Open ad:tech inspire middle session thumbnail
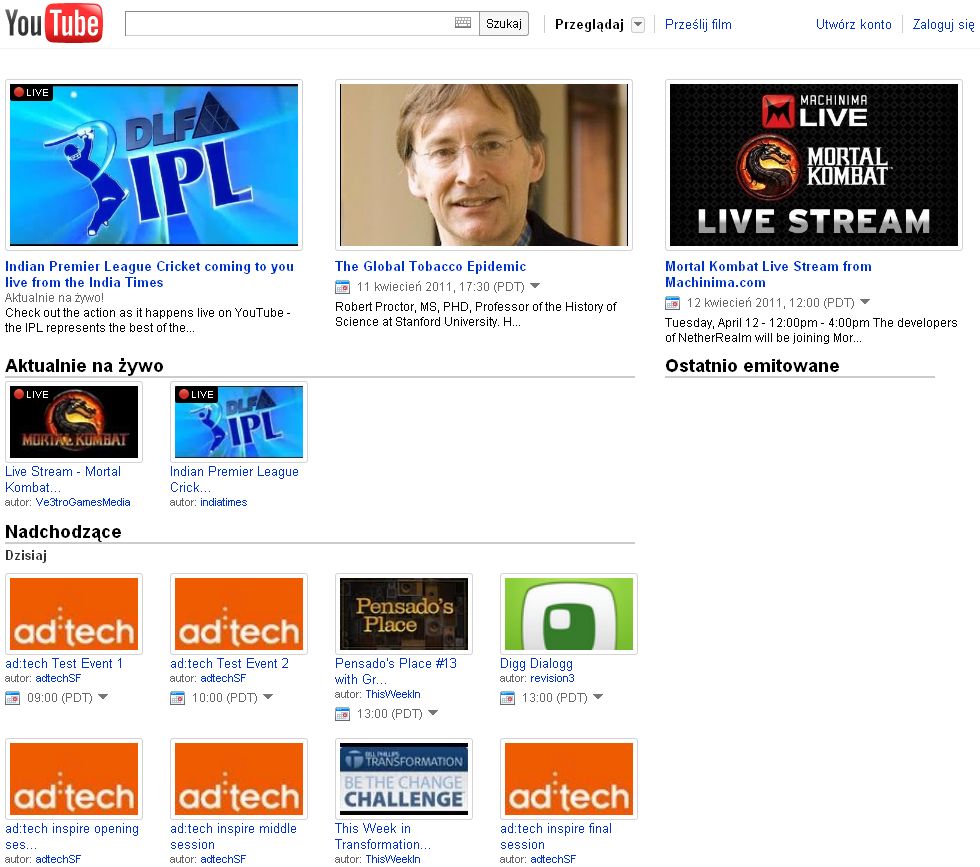Image resolution: width=980 pixels, height=867 pixels. pyautogui.click(x=239, y=779)
